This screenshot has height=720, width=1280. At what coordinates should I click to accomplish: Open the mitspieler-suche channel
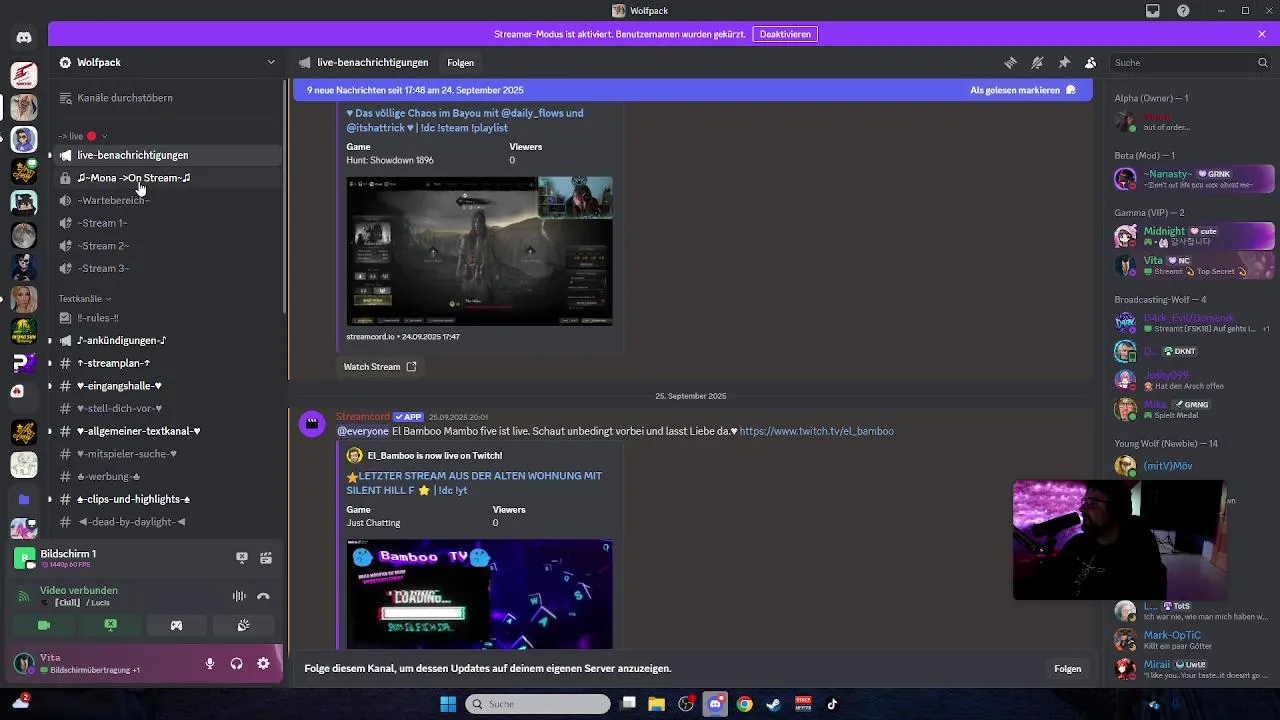click(x=167, y=454)
